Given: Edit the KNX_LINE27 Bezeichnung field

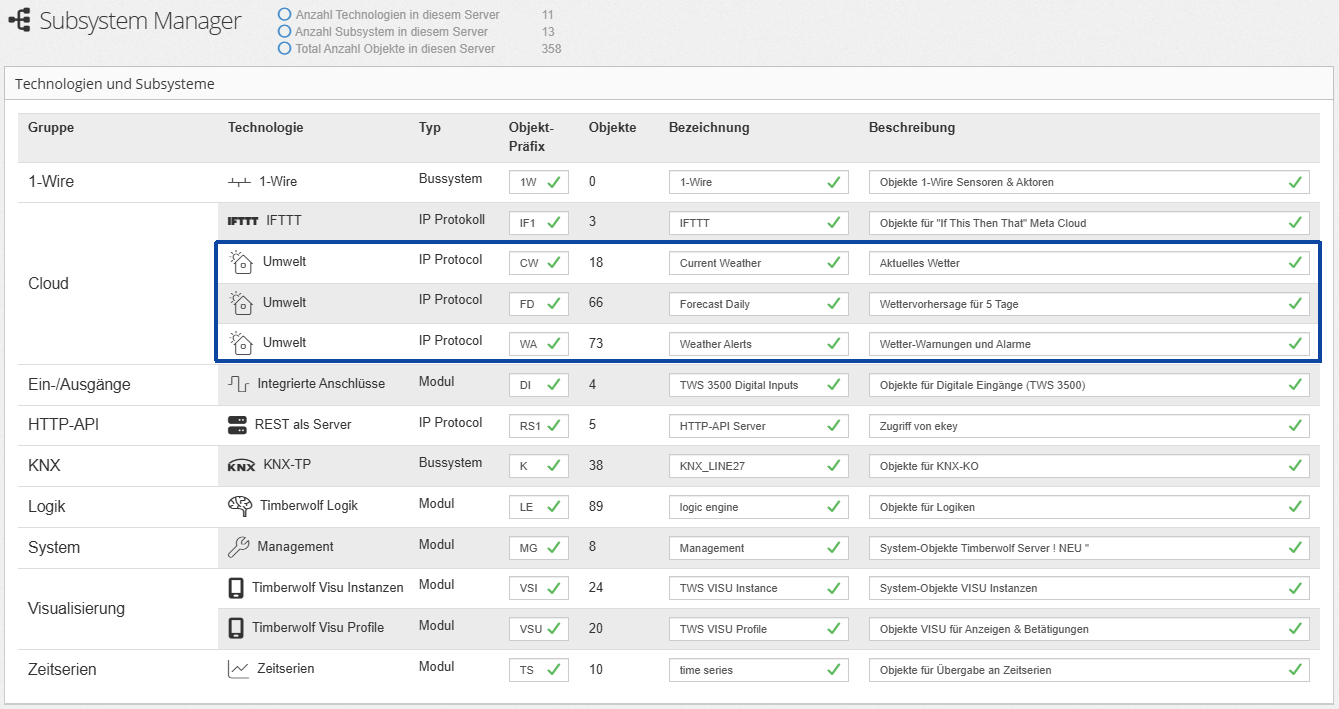Looking at the screenshot, I should [748, 466].
